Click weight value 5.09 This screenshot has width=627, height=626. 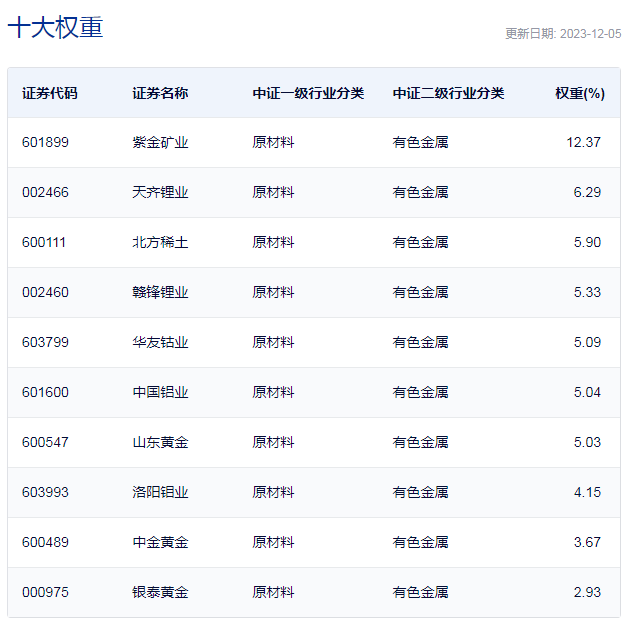587,342
